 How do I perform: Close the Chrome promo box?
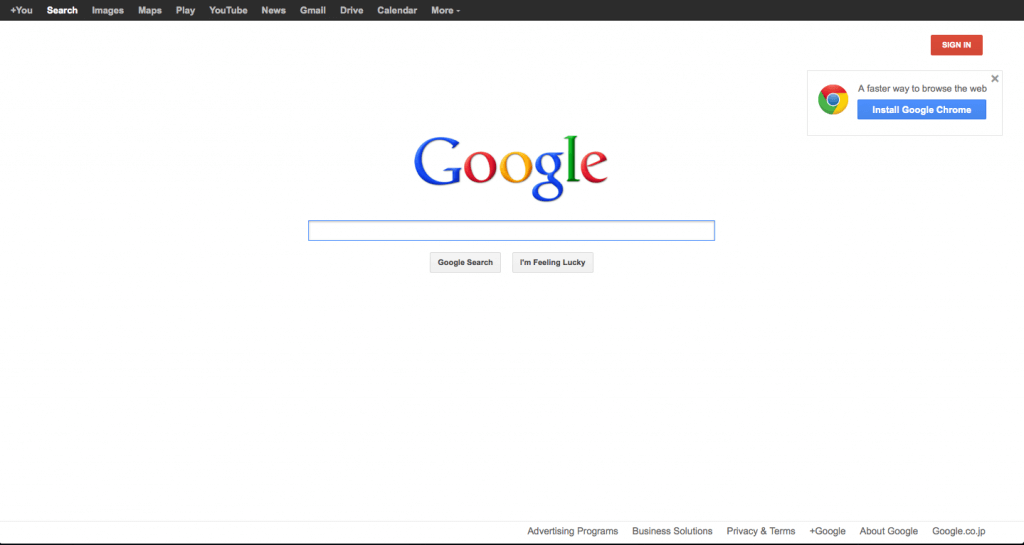pyautogui.click(x=995, y=79)
